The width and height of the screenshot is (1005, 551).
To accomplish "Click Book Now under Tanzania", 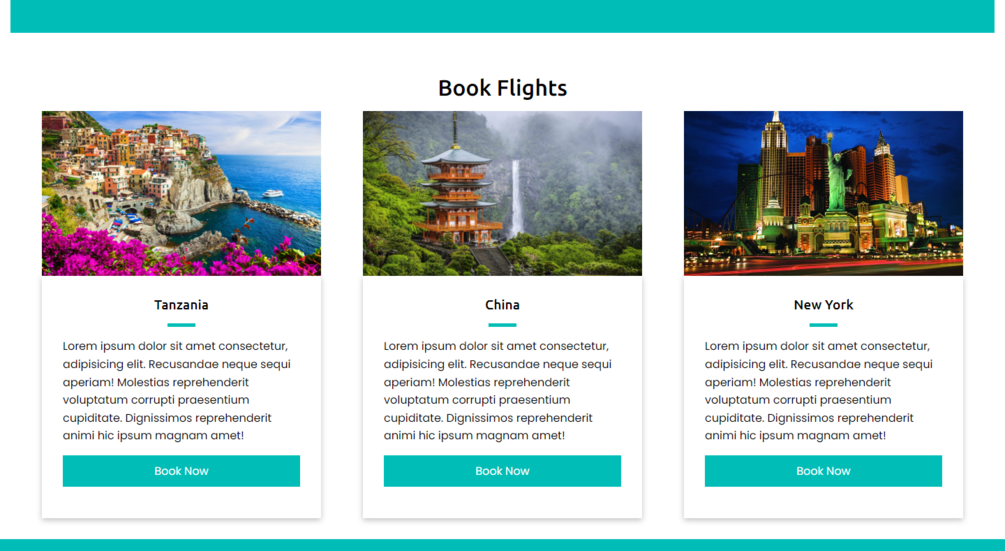I will pos(181,471).
